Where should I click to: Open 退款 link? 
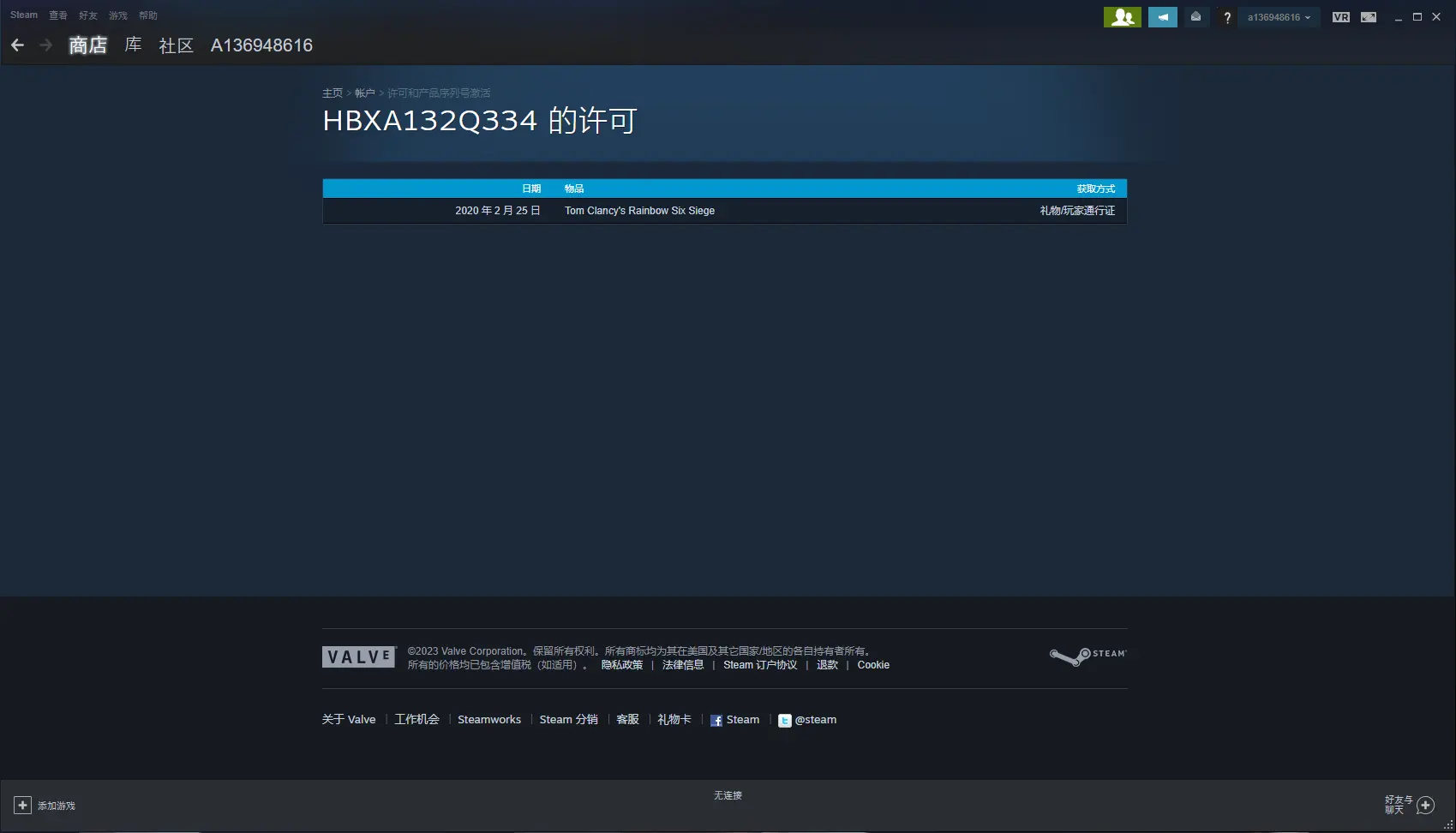click(x=827, y=665)
